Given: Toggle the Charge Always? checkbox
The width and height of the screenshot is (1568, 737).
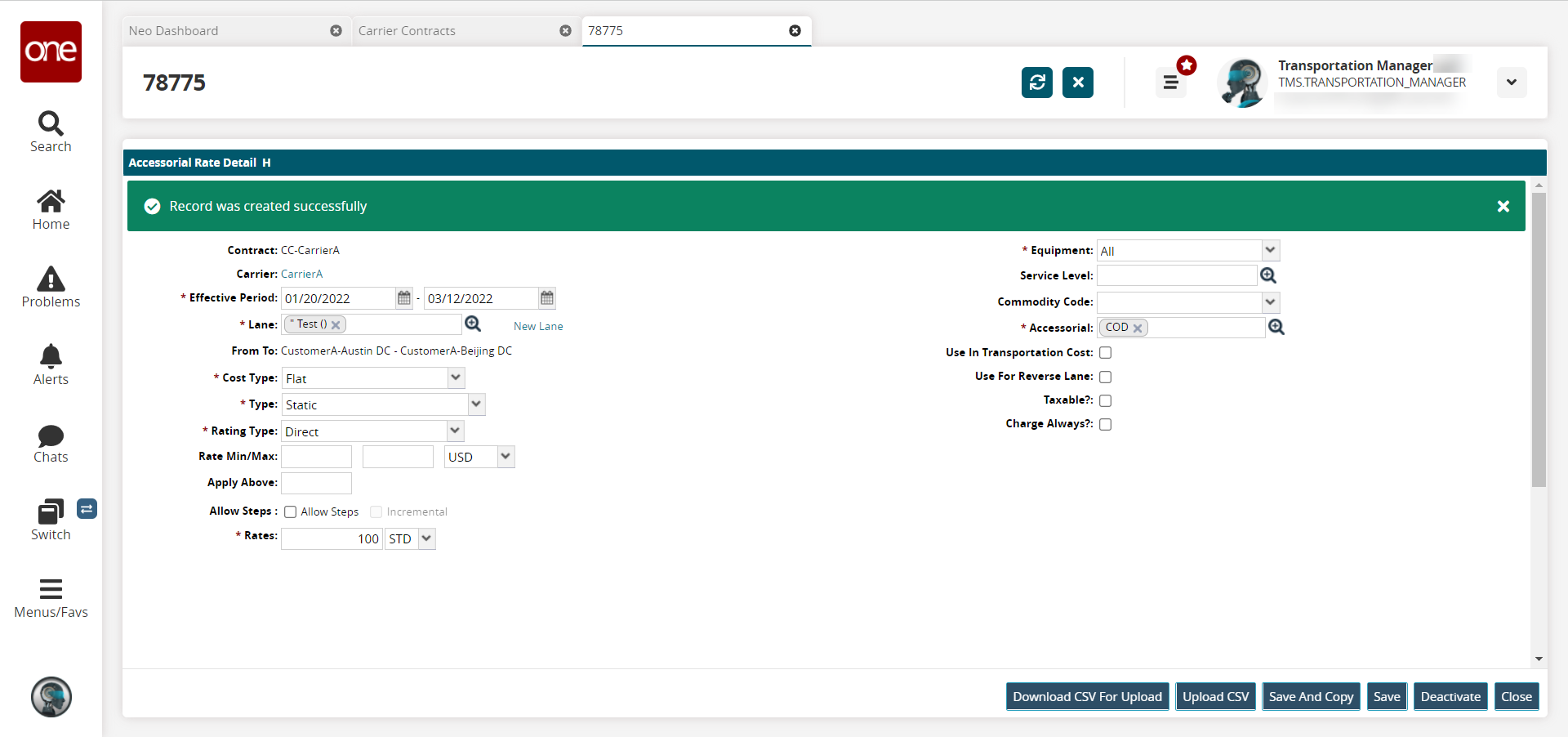Looking at the screenshot, I should 1106,424.
